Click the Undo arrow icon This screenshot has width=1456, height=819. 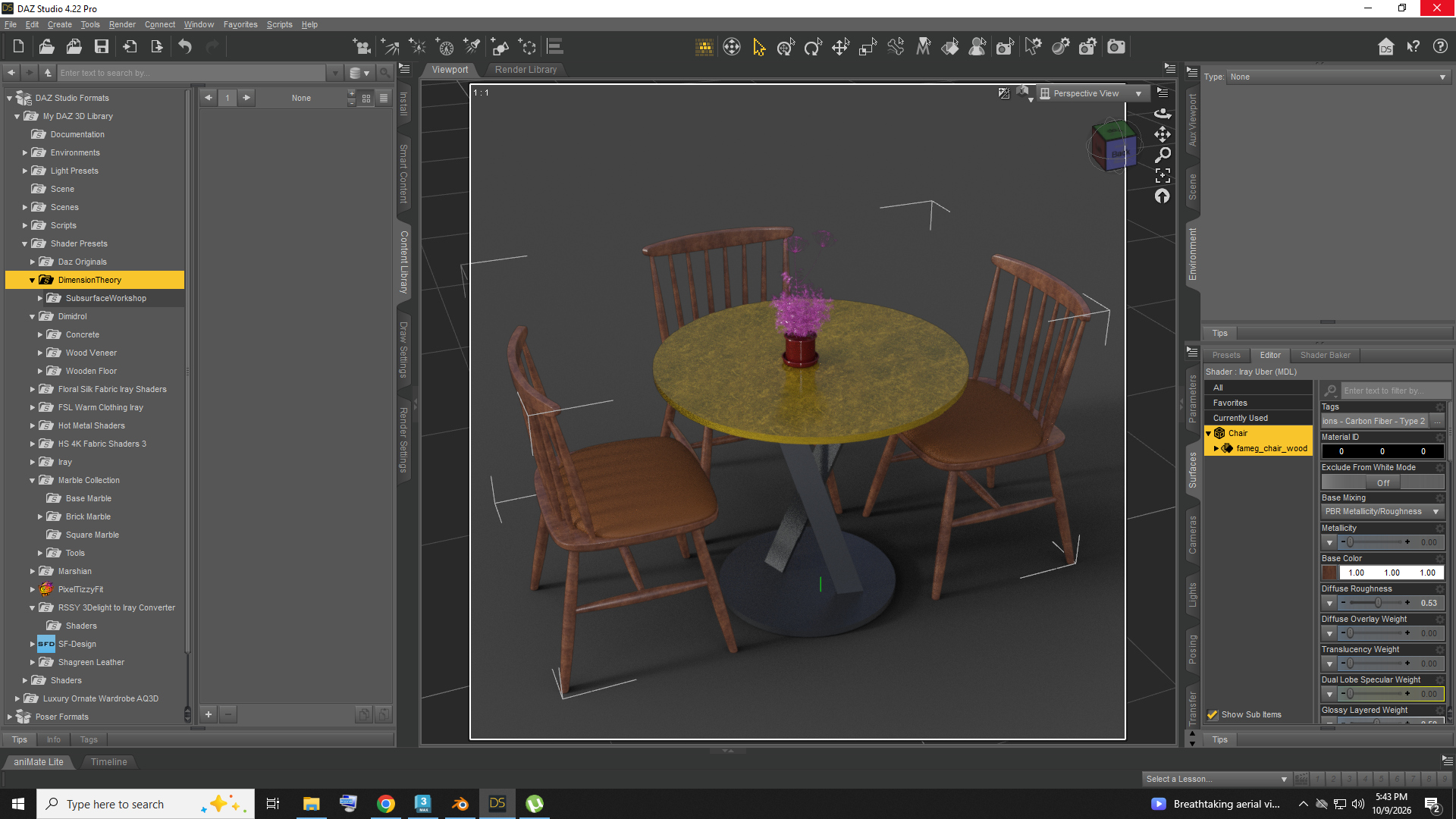point(185,47)
